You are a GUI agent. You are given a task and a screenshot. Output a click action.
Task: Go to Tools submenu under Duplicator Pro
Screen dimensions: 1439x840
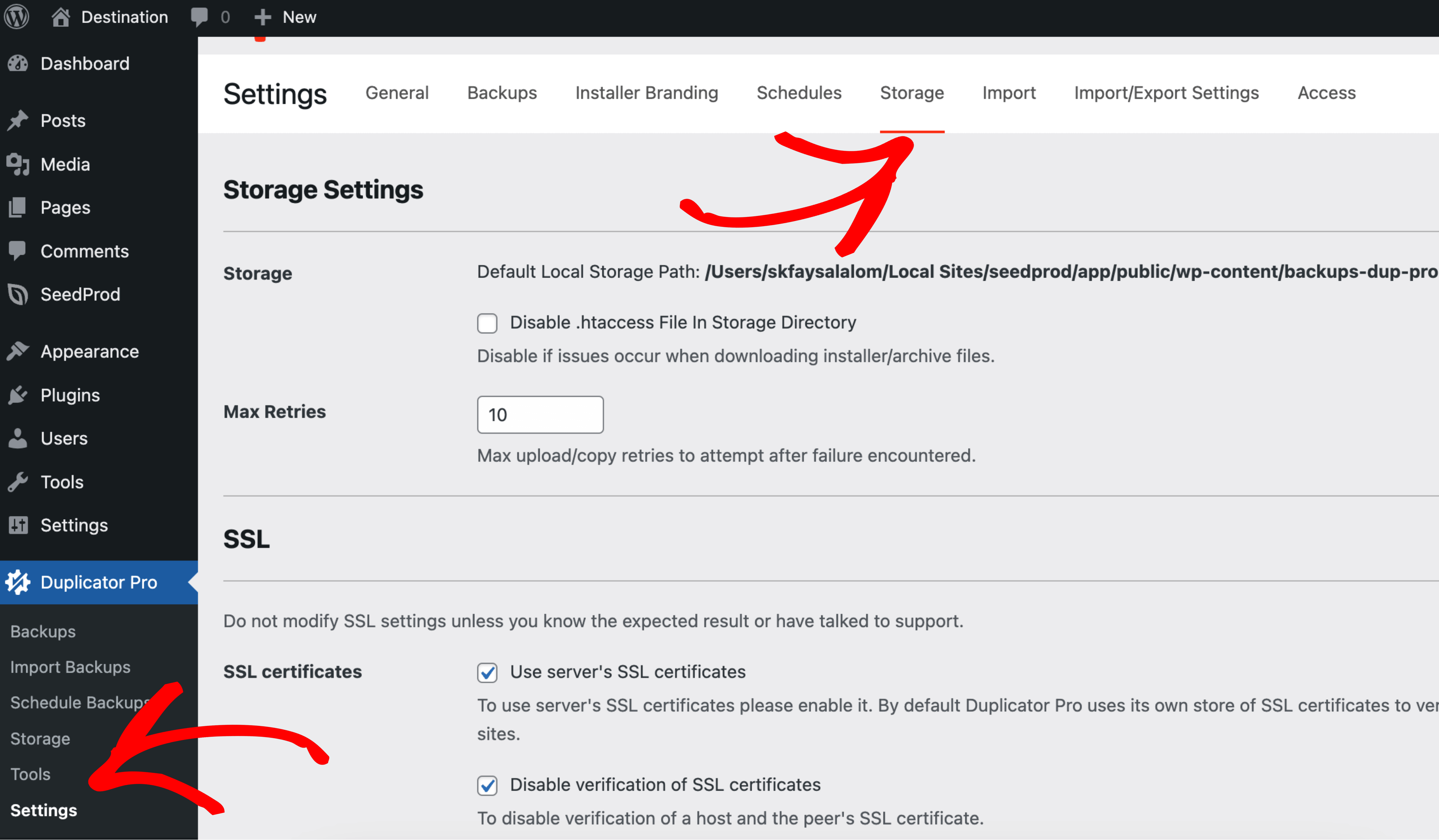click(x=30, y=774)
